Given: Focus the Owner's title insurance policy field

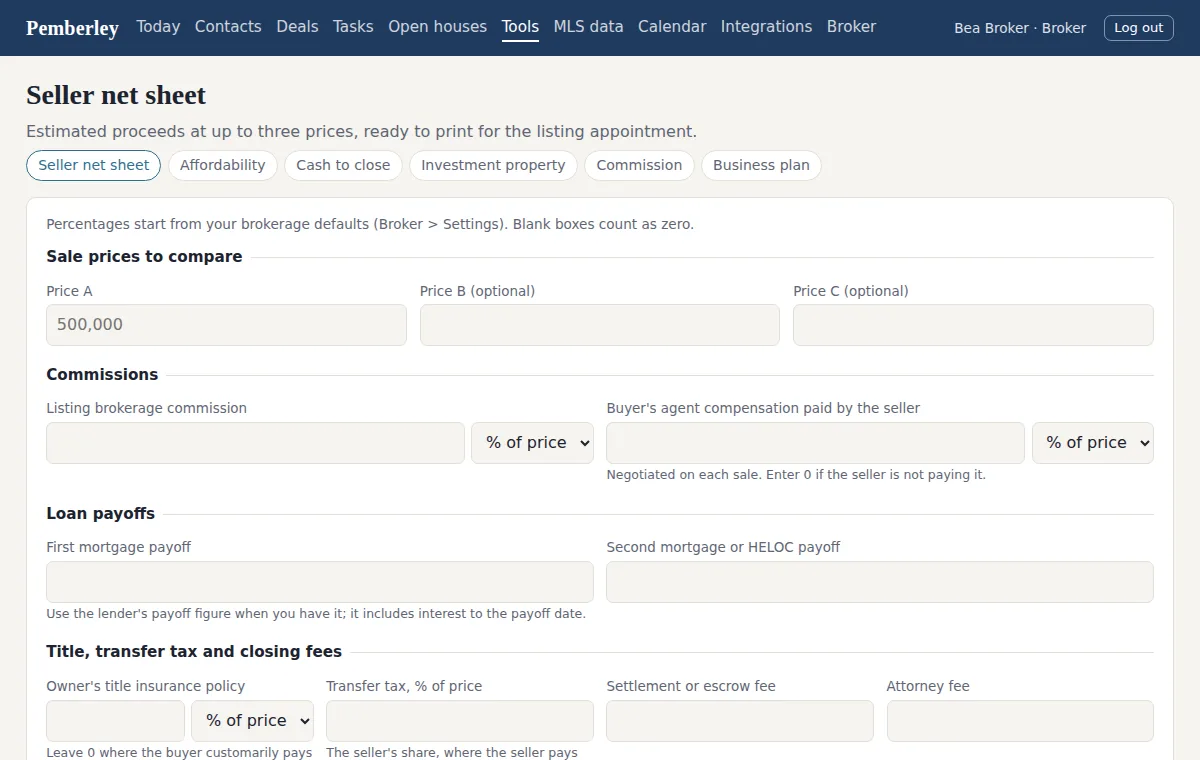Looking at the screenshot, I should [x=115, y=721].
